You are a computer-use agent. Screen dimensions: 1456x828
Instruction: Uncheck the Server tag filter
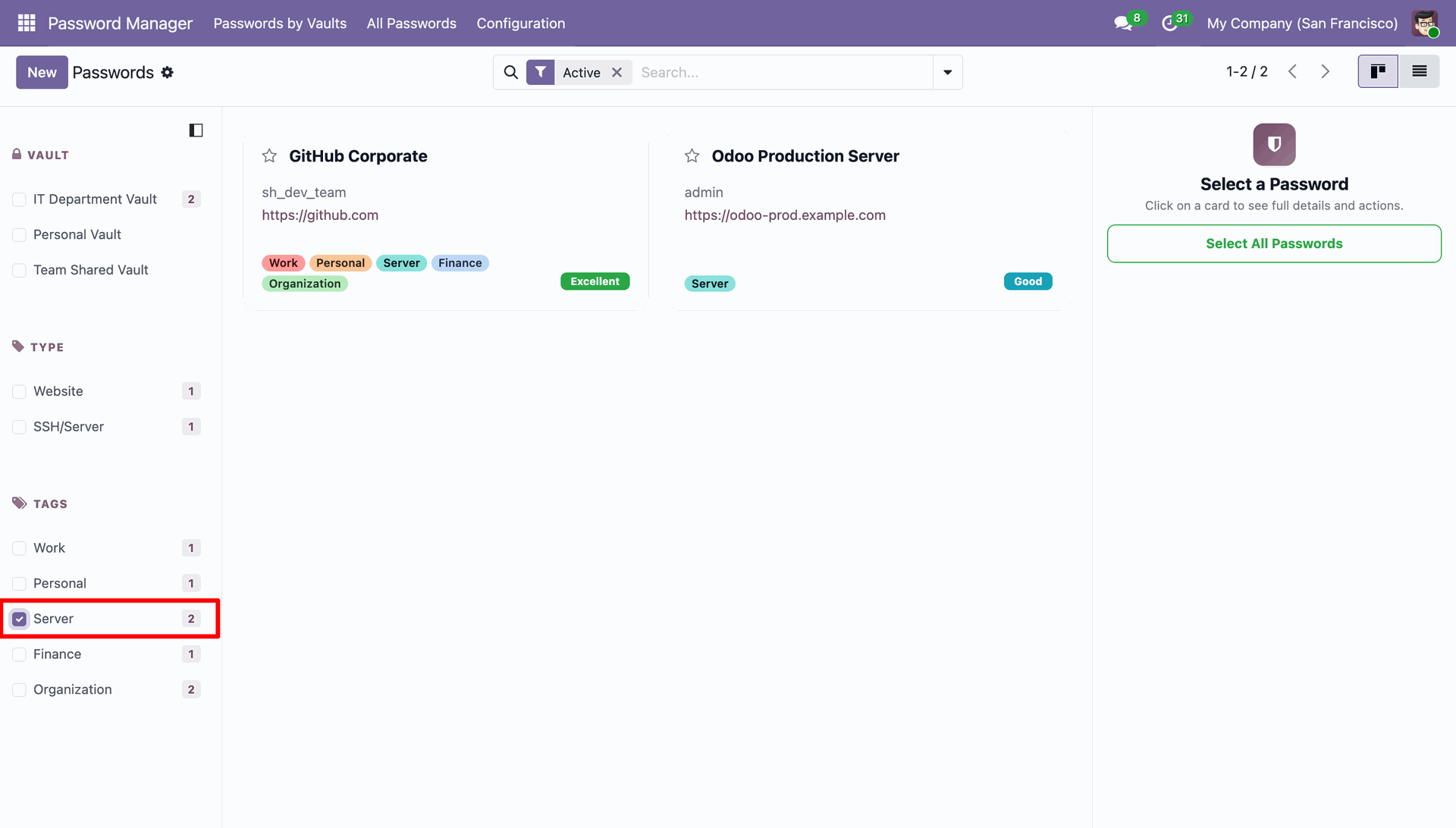click(x=20, y=619)
